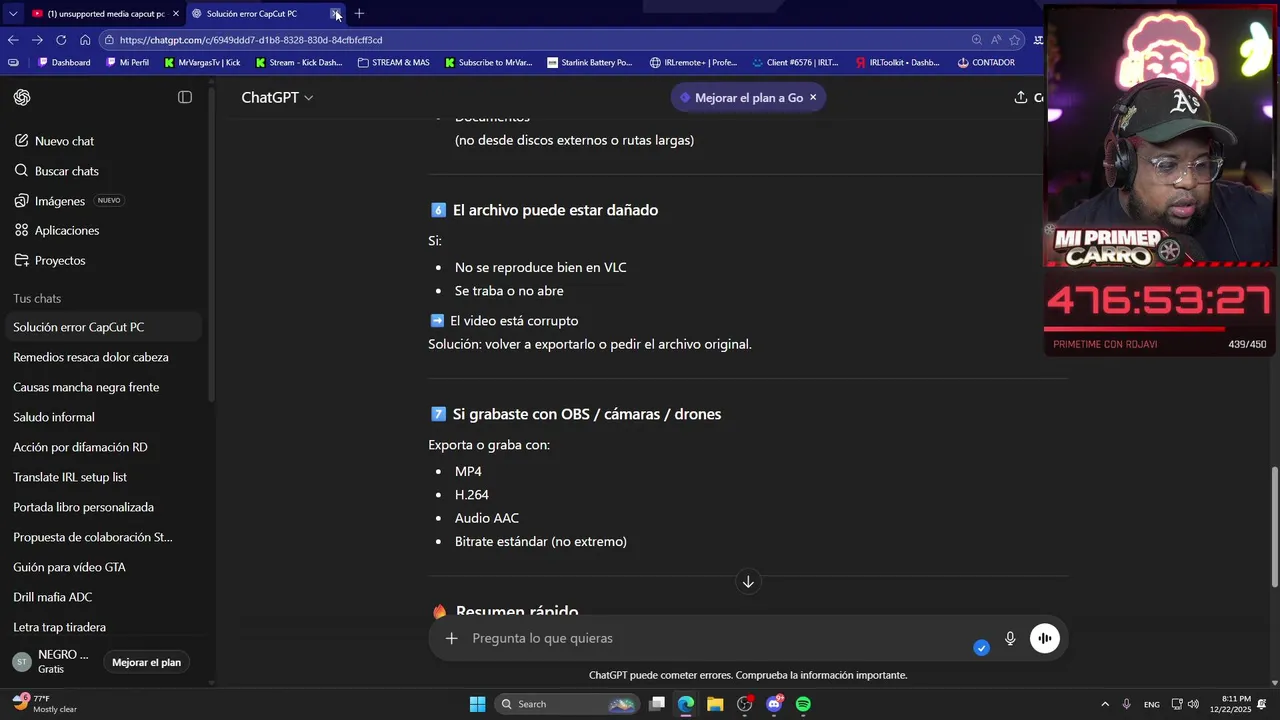Open the Stream - Kick Dash bookmark

click(x=298, y=62)
